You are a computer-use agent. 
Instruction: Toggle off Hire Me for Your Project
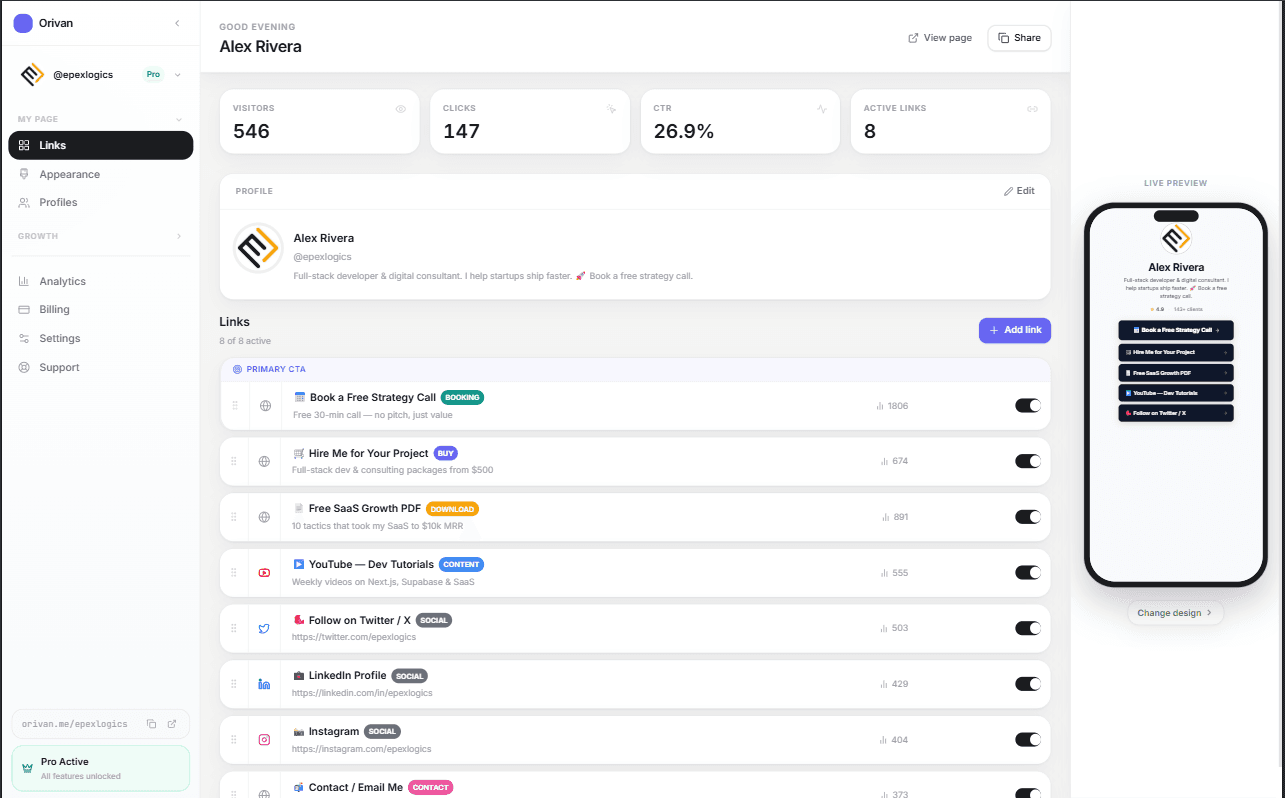pos(1028,461)
